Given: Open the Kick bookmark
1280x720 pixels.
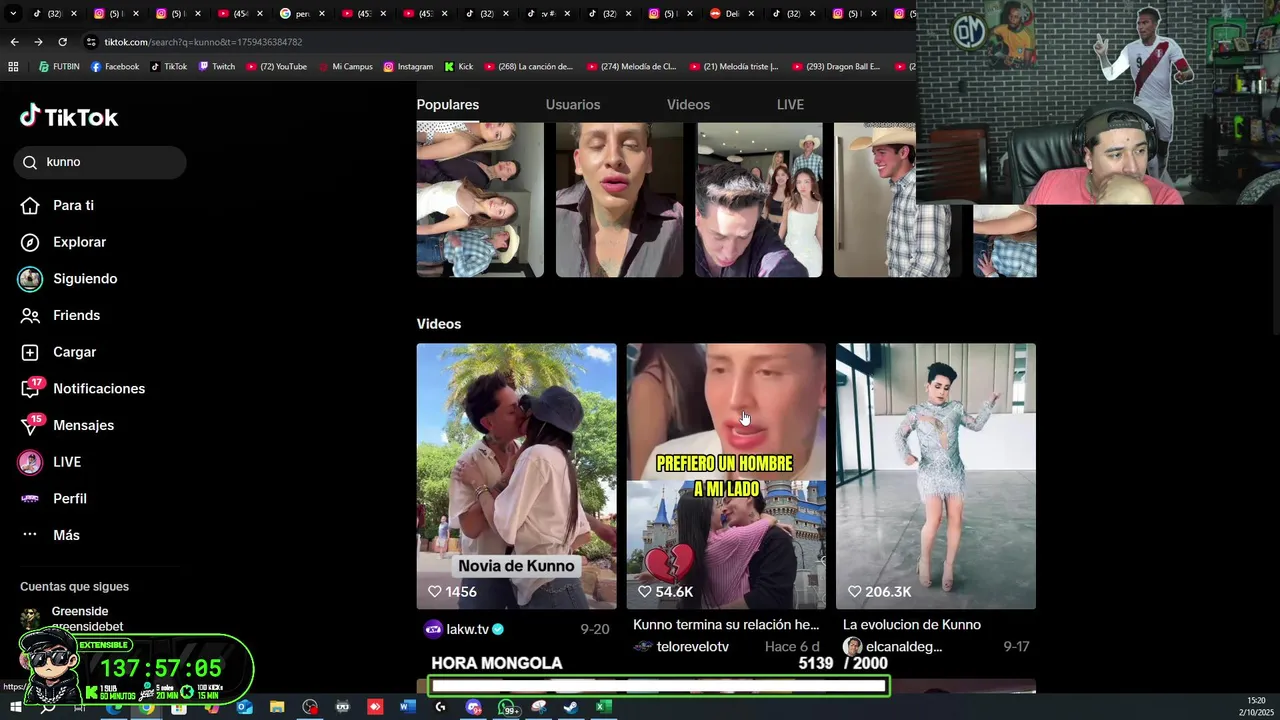Looking at the screenshot, I should (x=459, y=67).
